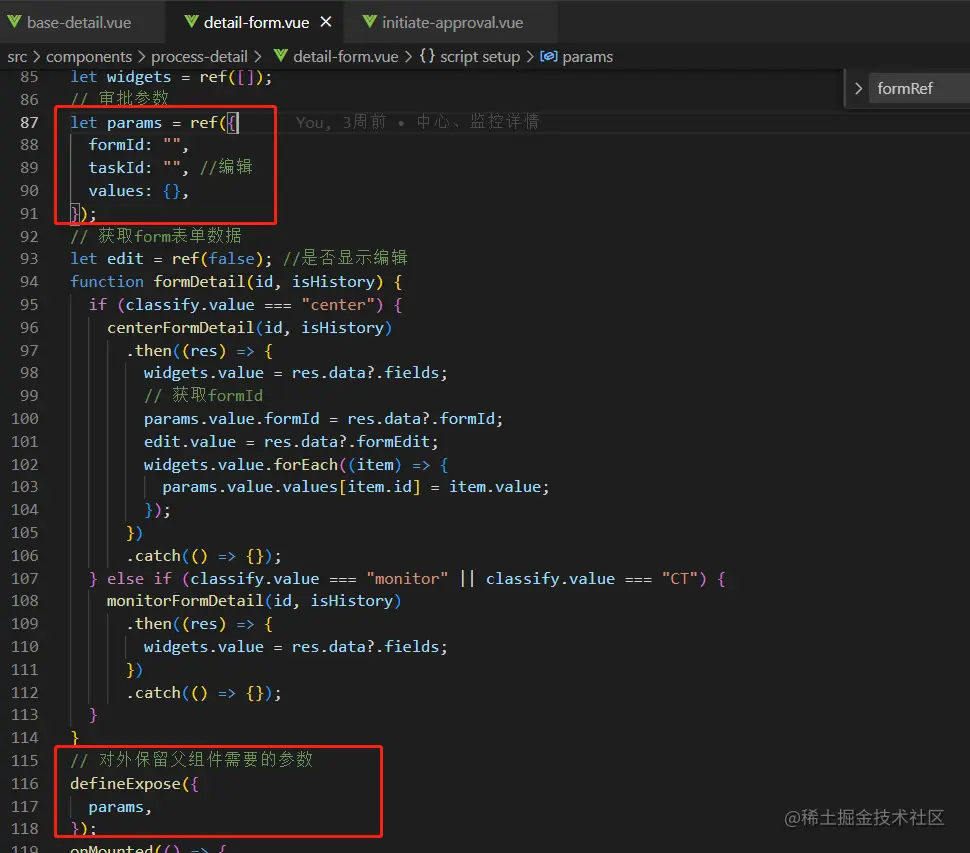Viewport: 970px width, 853px height.
Task: Click the '//编辑' comment on line 89
Action: point(226,167)
